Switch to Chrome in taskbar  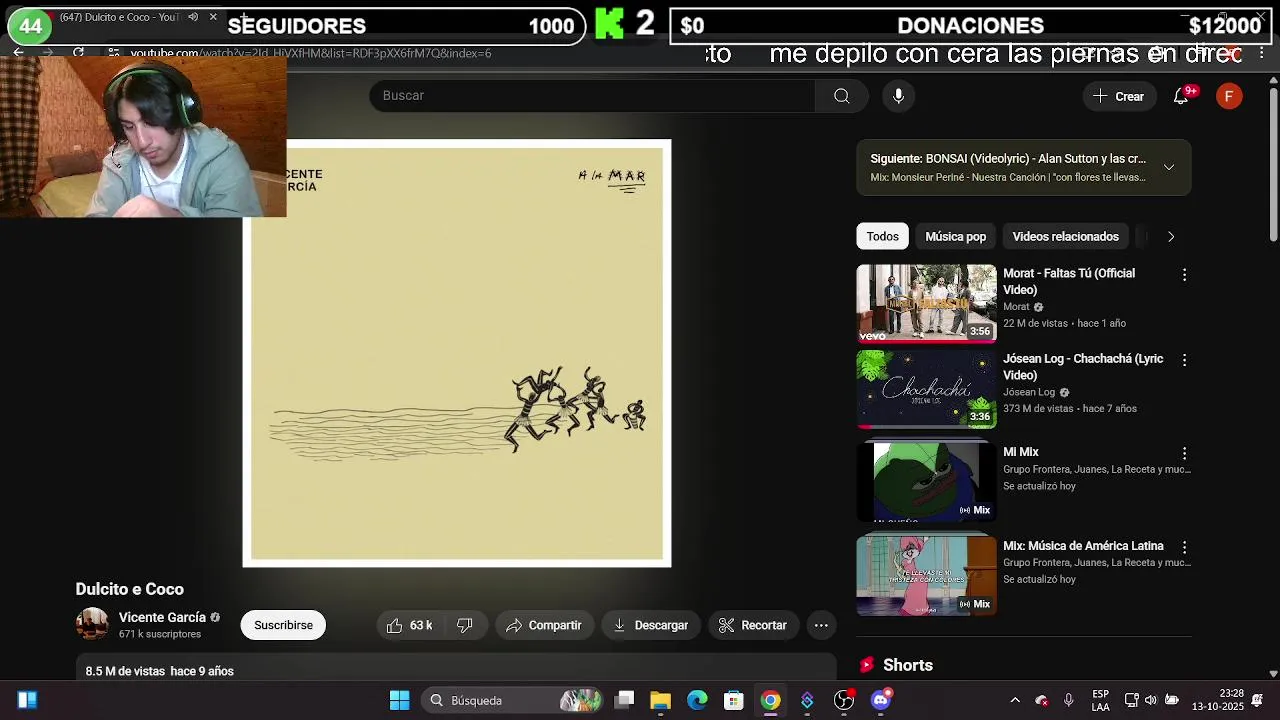tap(770, 700)
